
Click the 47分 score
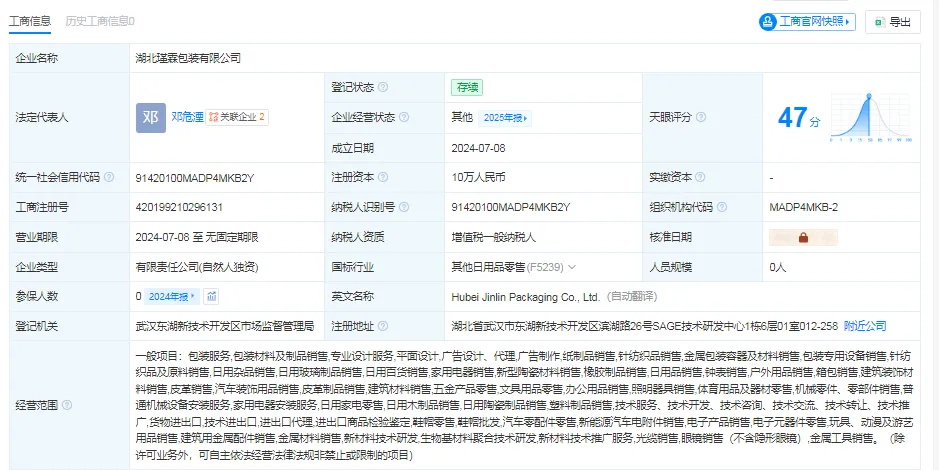click(799, 117)
